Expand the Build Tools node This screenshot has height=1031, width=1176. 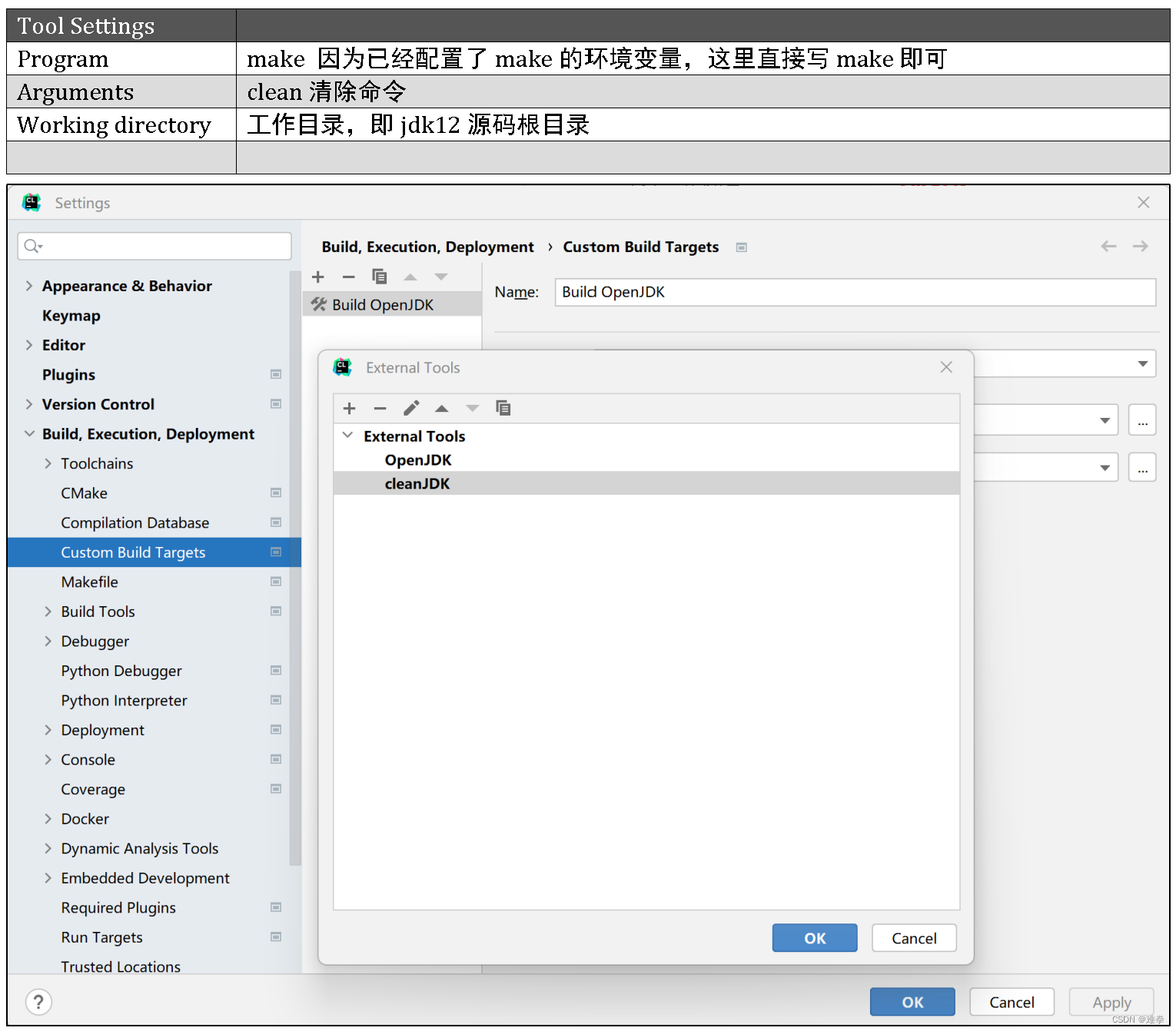pos(48,612)
